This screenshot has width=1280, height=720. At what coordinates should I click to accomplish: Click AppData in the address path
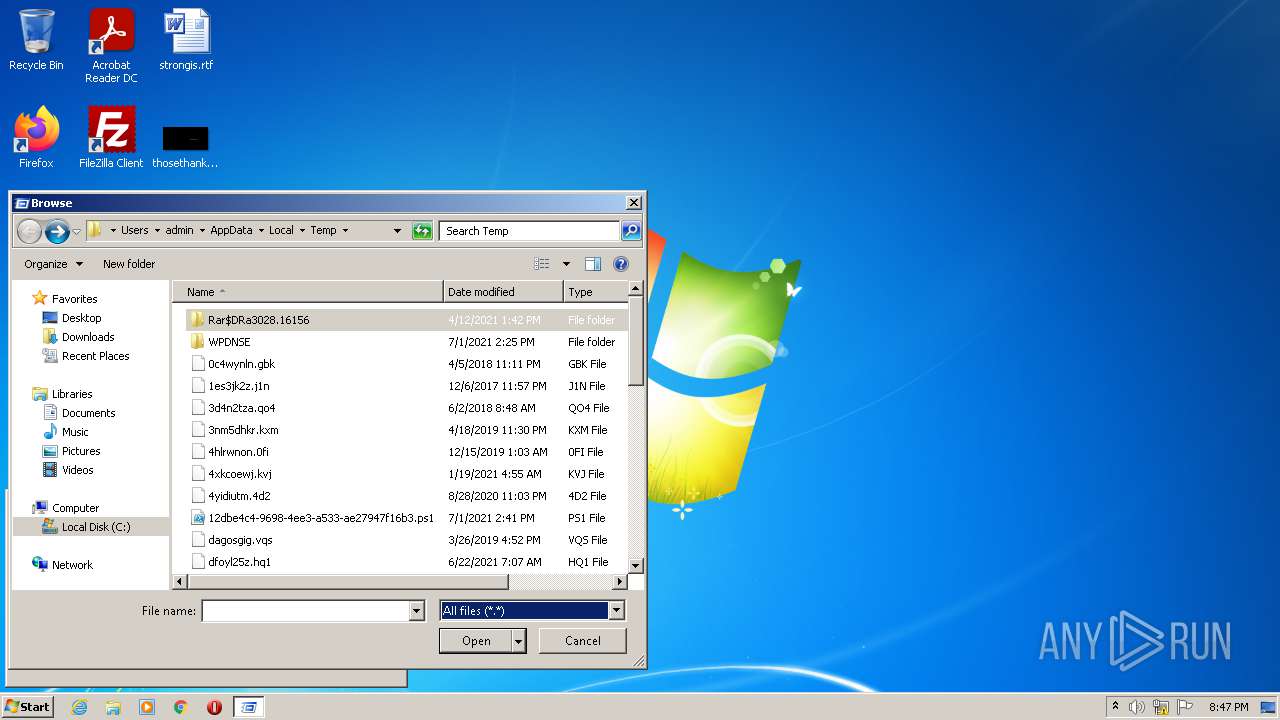point(231,230)
